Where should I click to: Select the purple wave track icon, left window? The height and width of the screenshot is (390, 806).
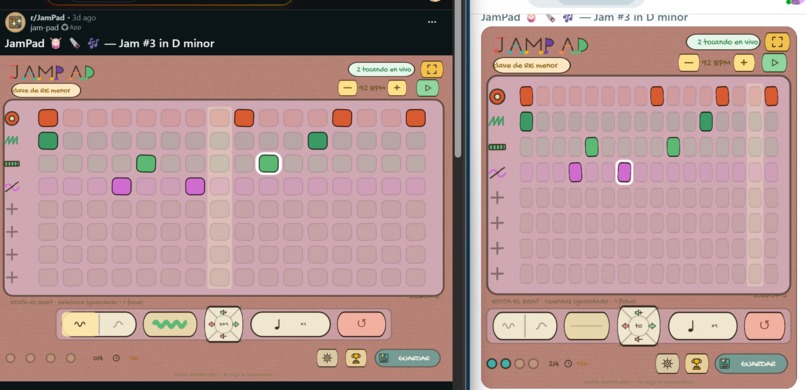coord(12,187)
